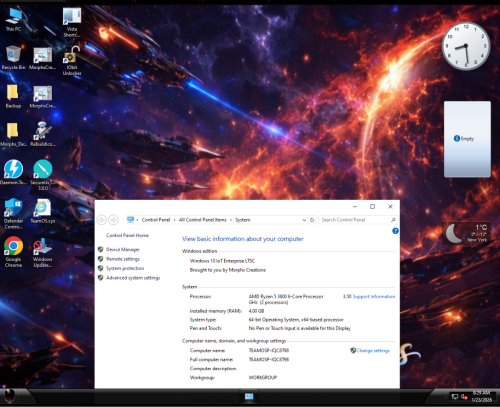Viewport: 500px width, 407px height.
Task: Open the taskbar clock and date
Action: tap(481, 397)
